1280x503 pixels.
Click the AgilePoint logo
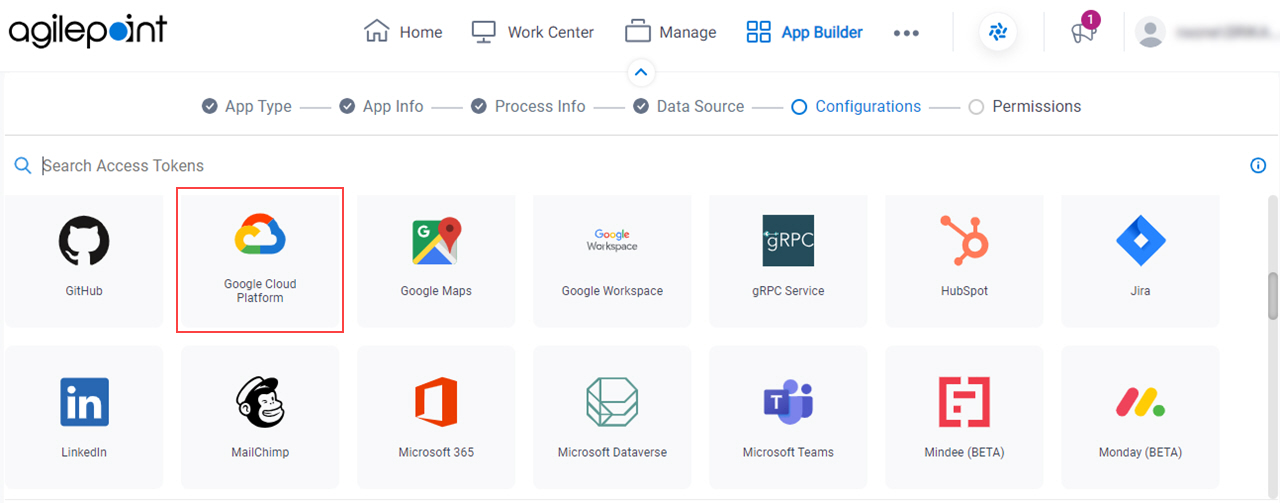(88, 31)
